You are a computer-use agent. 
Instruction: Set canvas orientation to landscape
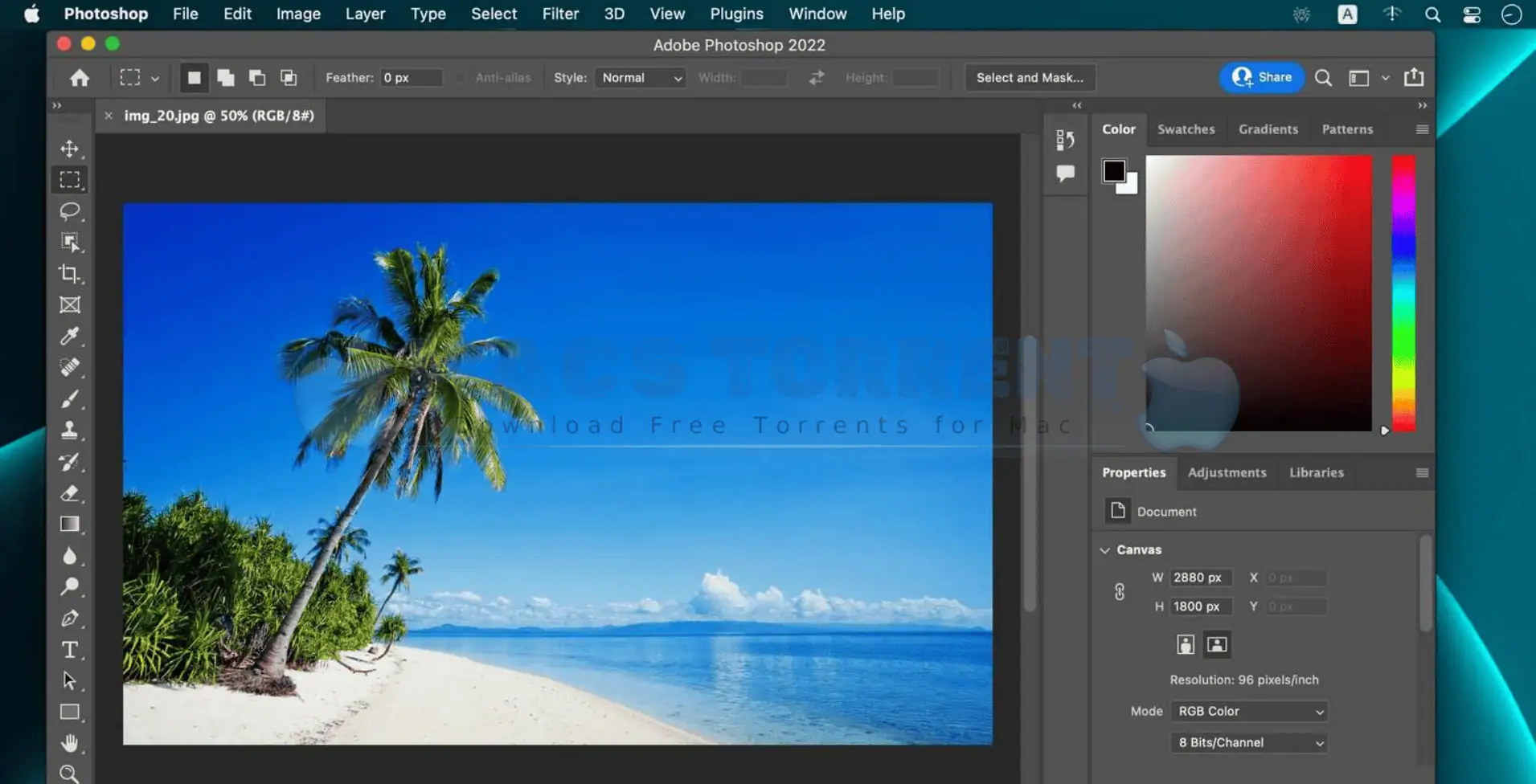click(x=1217, y=644)
